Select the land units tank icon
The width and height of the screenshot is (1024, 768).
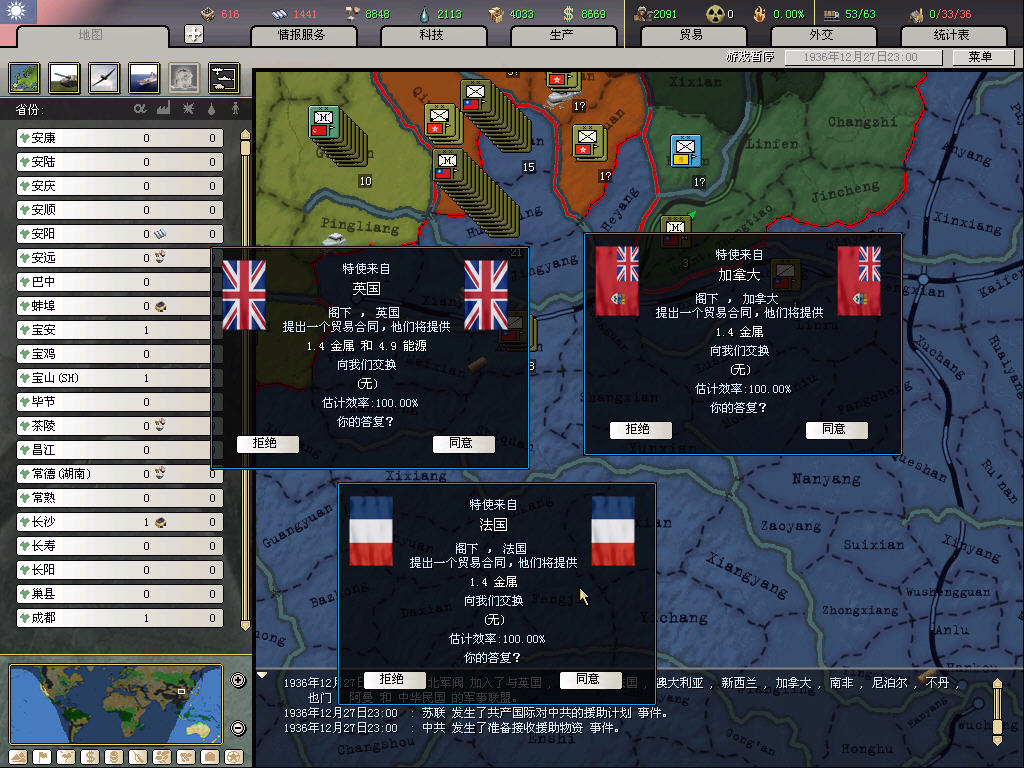click(x=65, y=78)
